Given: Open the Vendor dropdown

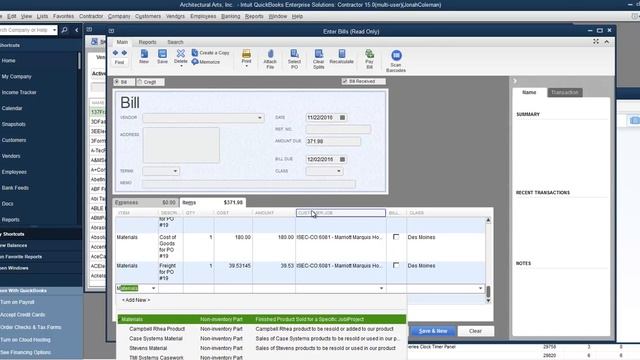Looking at the screenshot, I should pos(260,118).
